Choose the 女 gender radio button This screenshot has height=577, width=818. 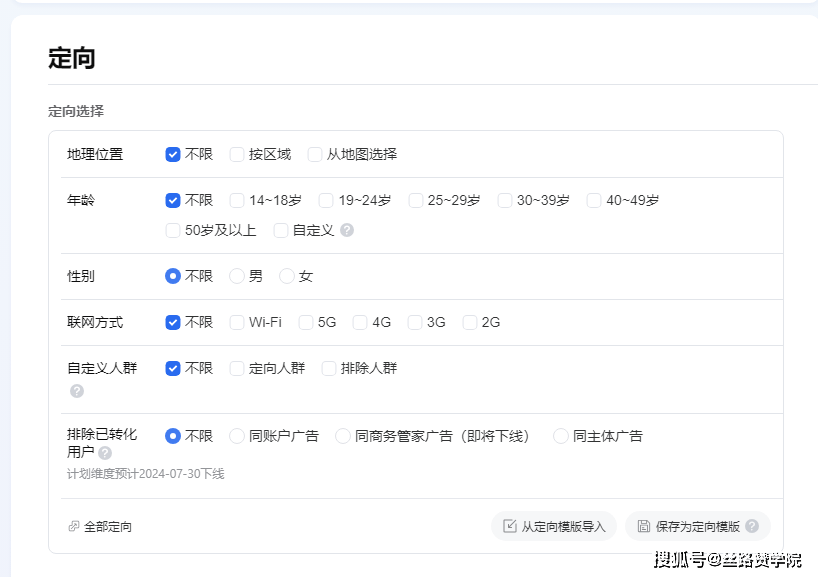coord(287,276)
